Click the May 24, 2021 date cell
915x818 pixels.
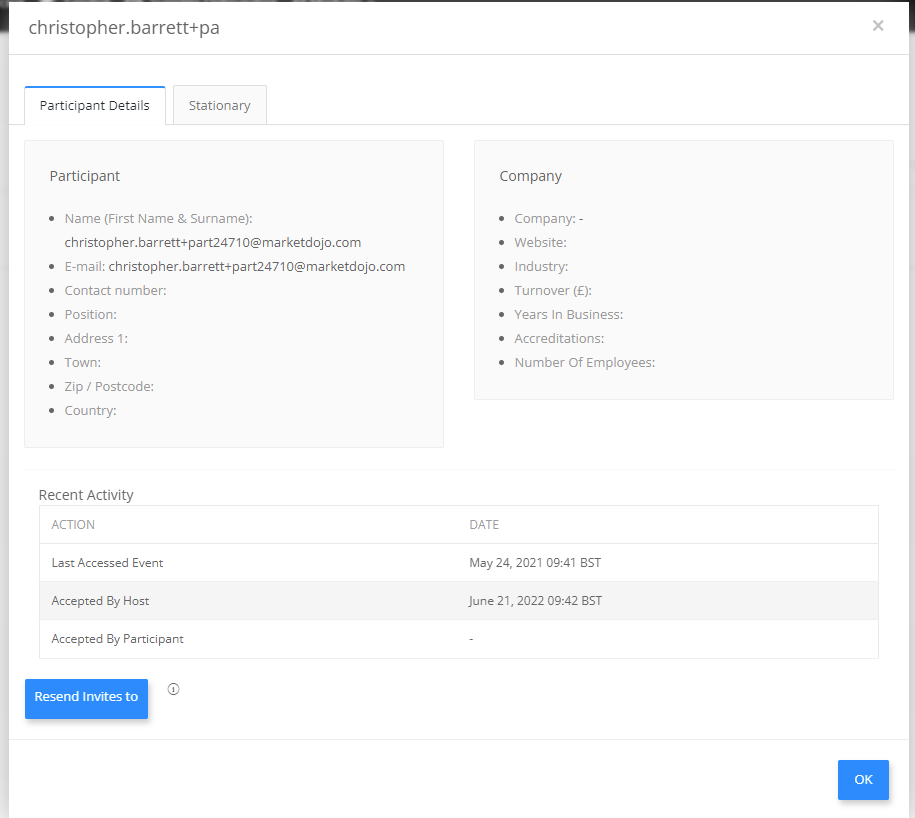[x=535, y=562]
